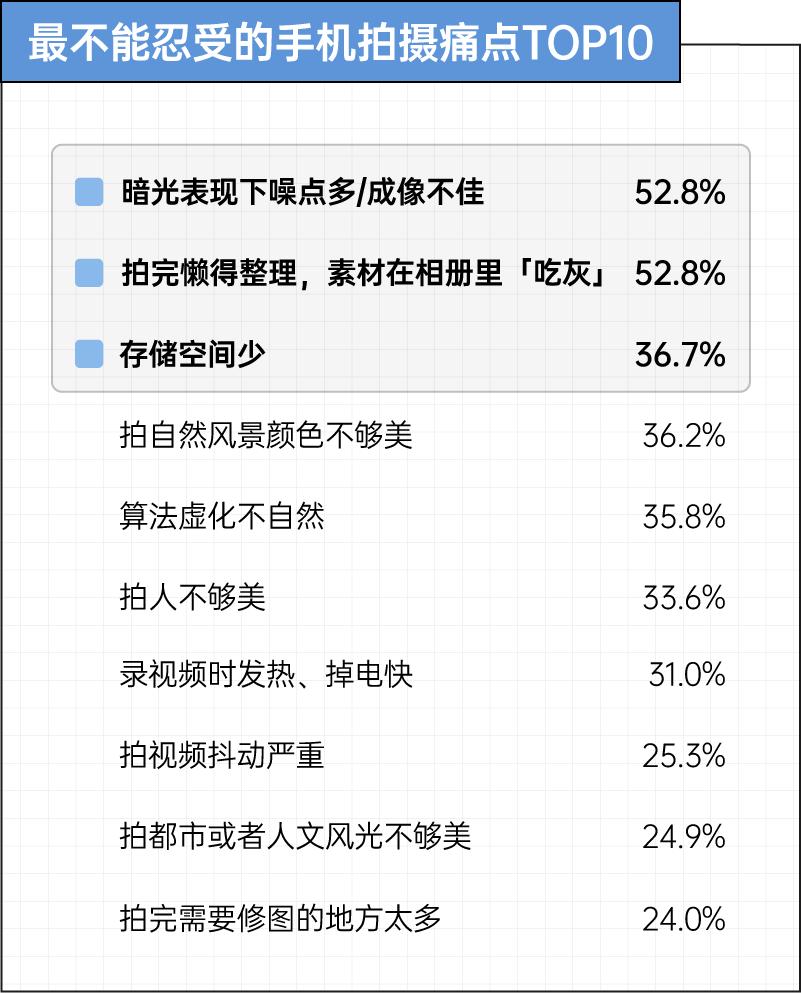Select the 存储空间少 label

click(193, 354)
